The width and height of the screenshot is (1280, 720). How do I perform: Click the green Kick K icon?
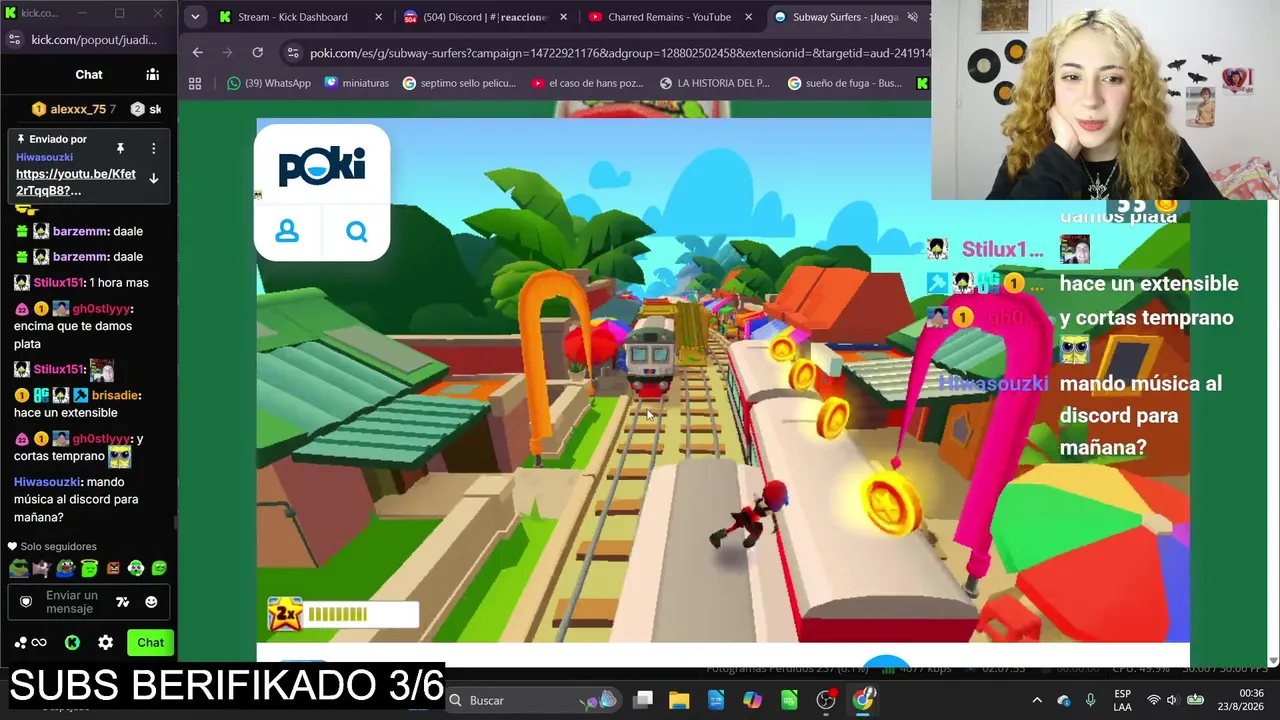tap(72, 643)
